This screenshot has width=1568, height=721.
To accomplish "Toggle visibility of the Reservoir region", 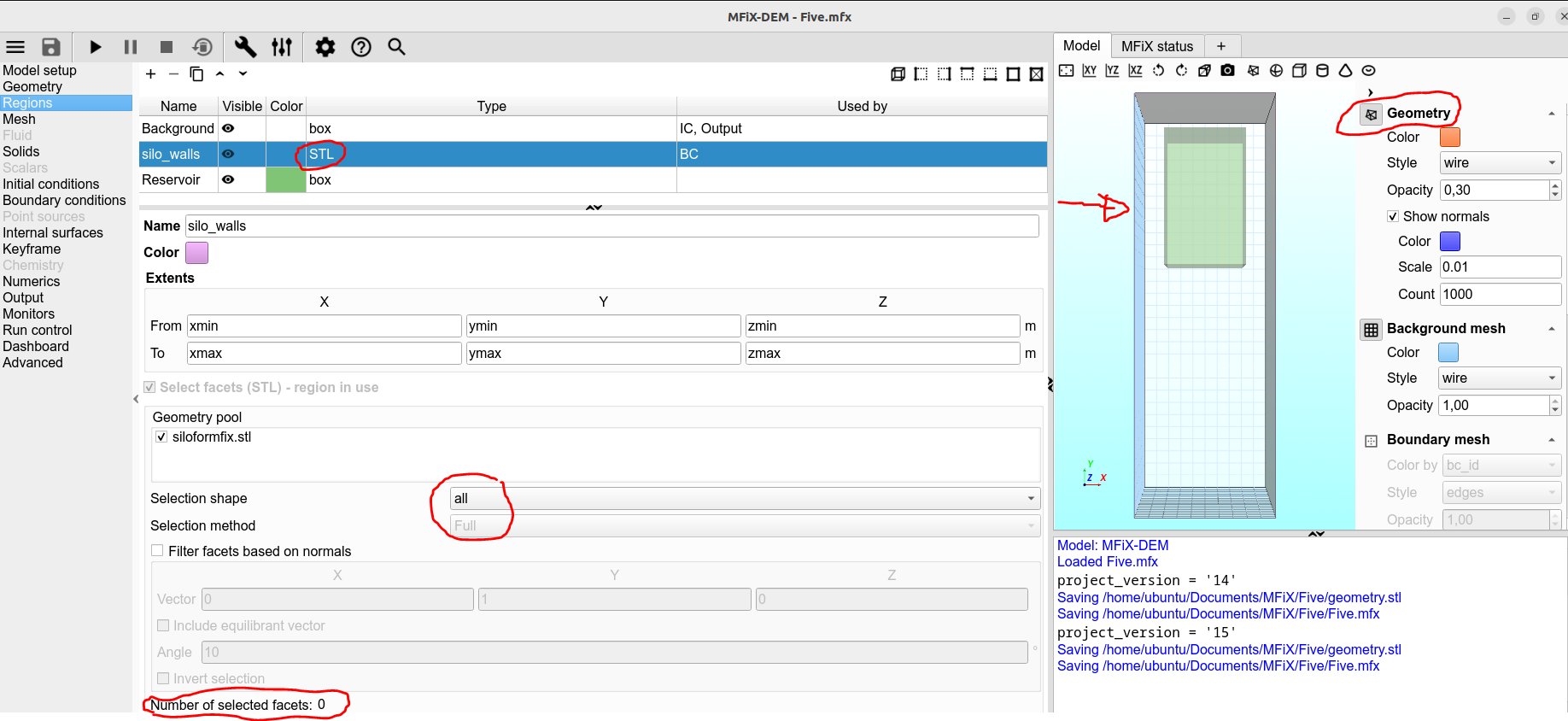I will pos(228,179).
